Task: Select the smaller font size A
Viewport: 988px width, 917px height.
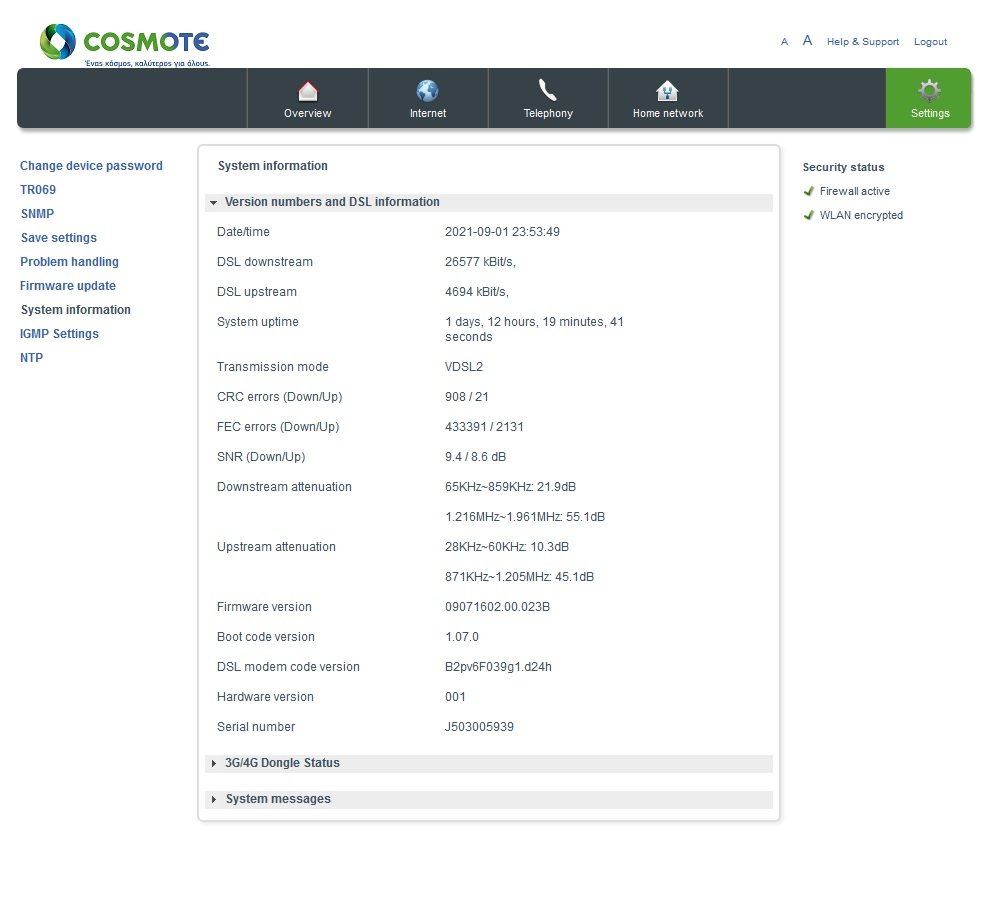Action: [784, 42]
